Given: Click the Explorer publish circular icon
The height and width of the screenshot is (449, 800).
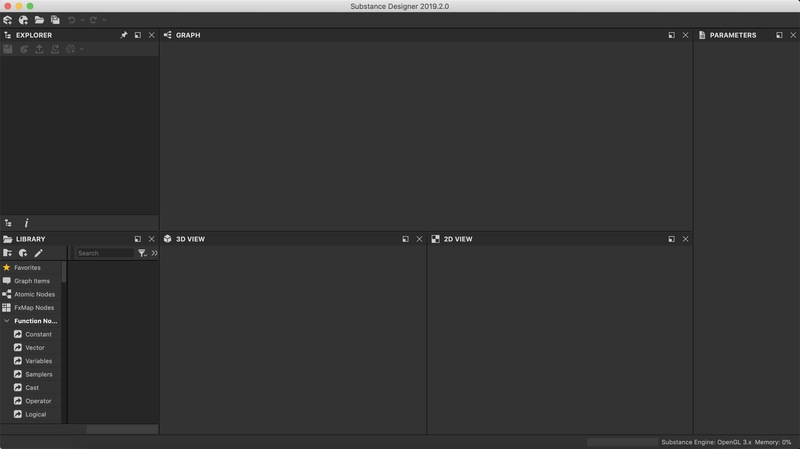Looking at the screenshot, I should 70,49.
